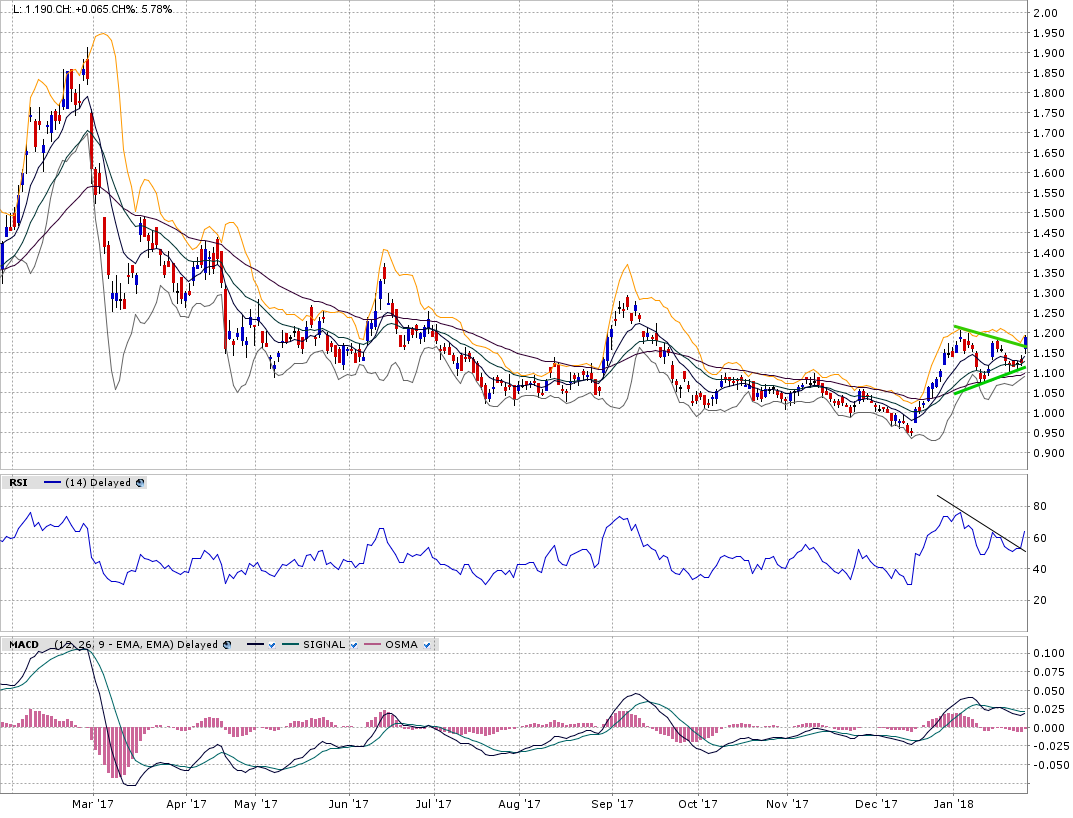The height and width of the screenshot is (818, 1073).
Task: Select the MACD indicator label
Action: tap(24, 645)
